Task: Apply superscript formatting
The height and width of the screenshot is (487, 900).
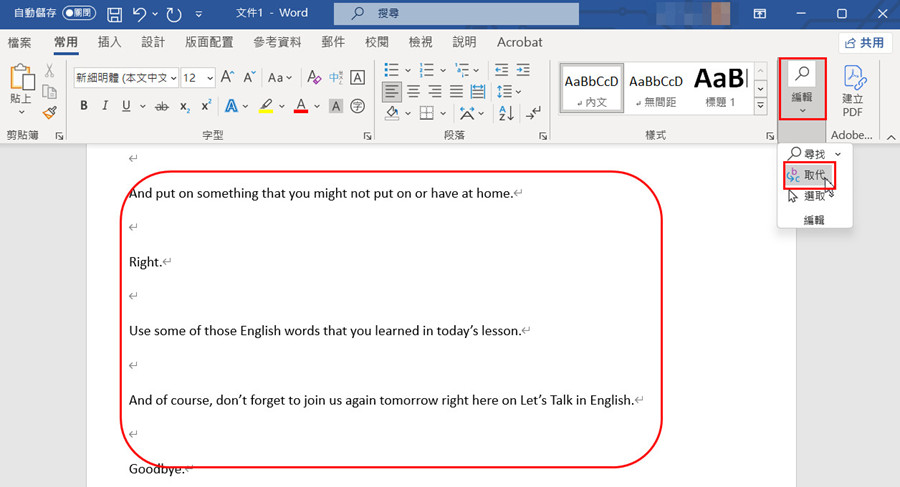Action: point(206,106)
